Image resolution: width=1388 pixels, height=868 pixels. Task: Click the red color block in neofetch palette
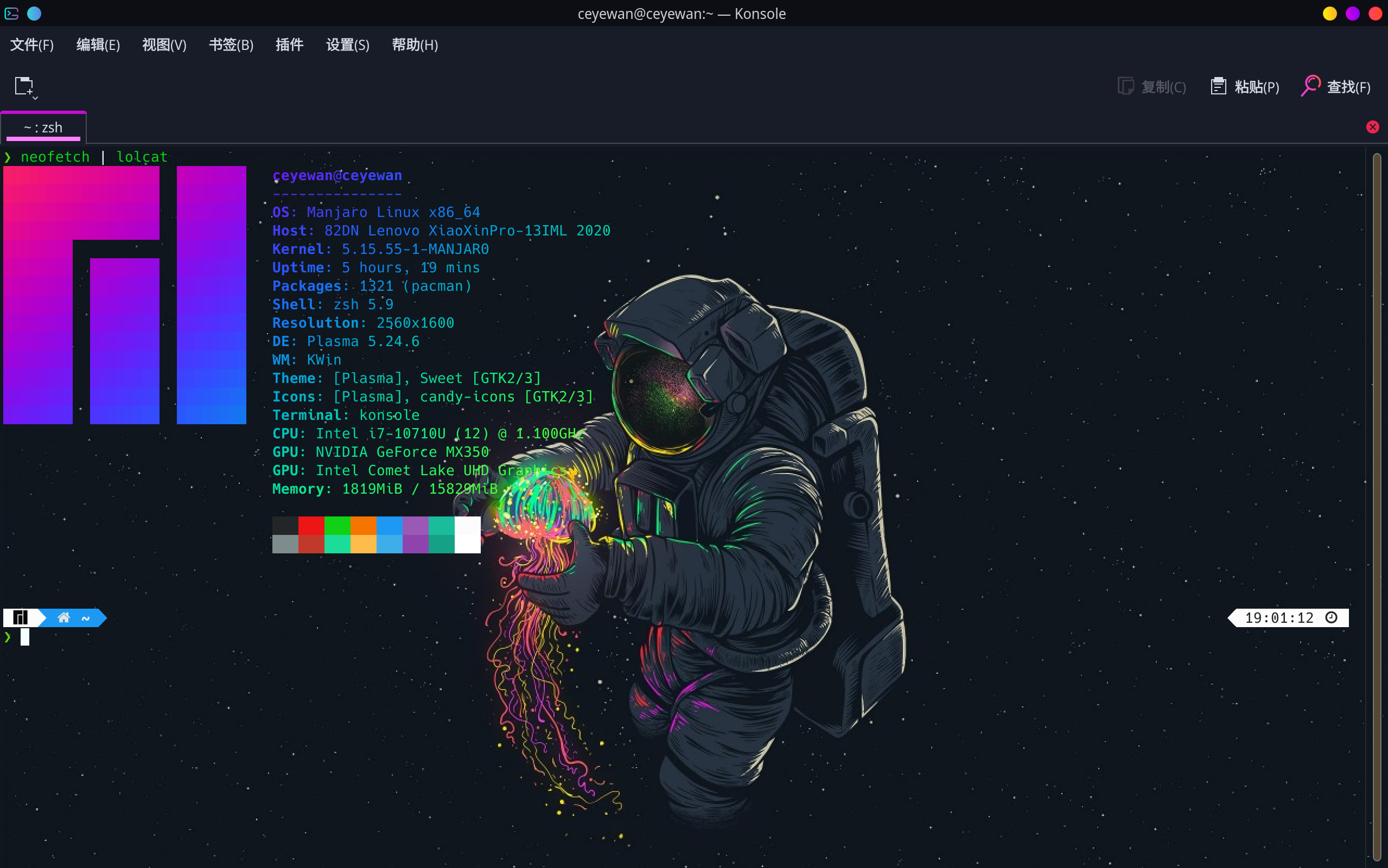[x=311, y=526]
